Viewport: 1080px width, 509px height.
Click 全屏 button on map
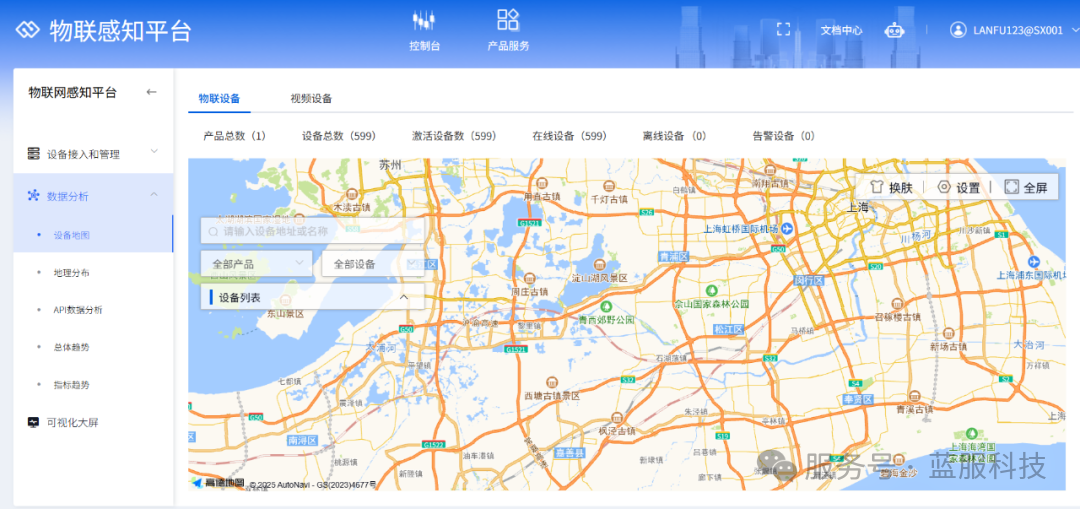coord(1026,187)
